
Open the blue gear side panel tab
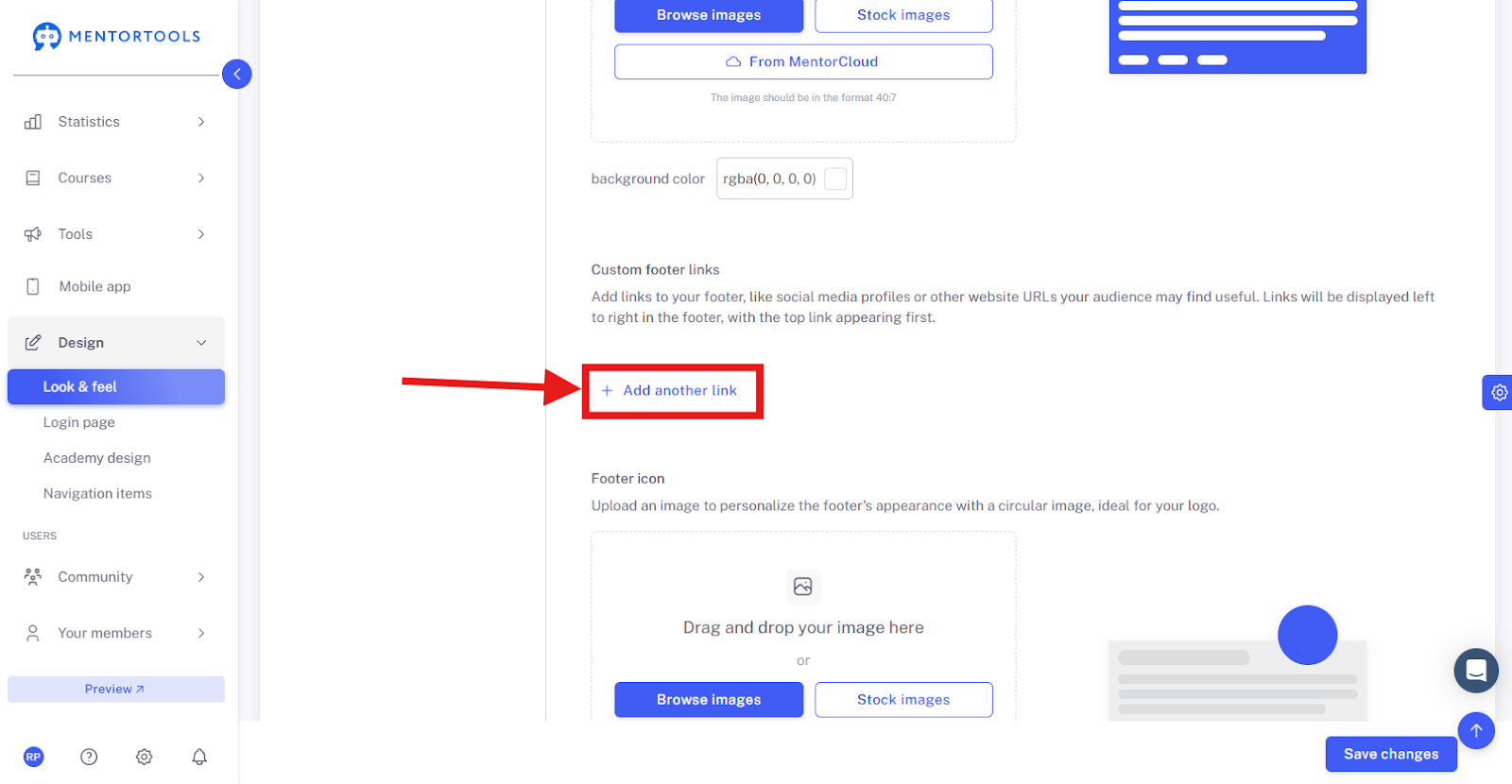pos(1498,392)
